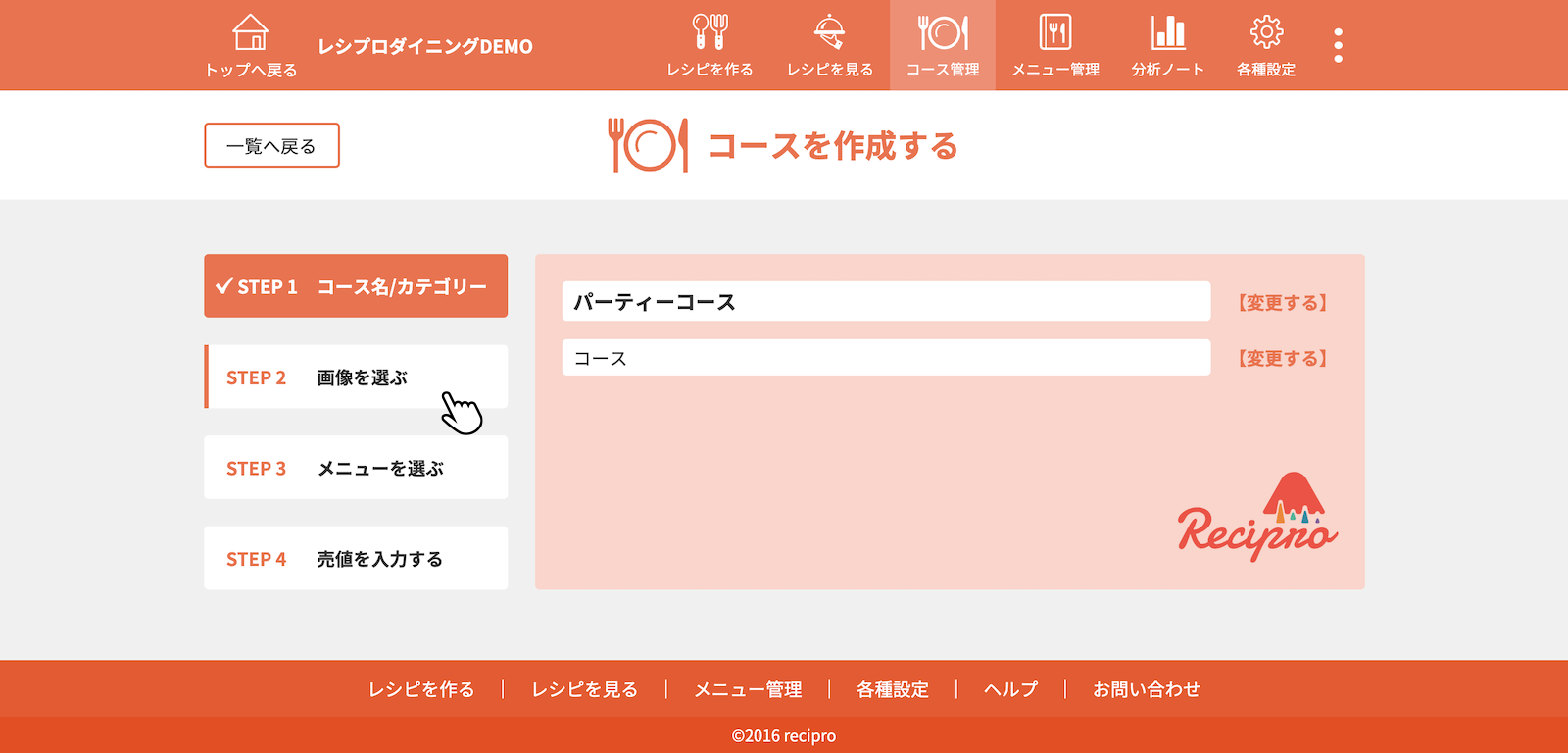Open the three-dot more options menu
This screenshot has height=753, width=1568.
[1338, 45]
